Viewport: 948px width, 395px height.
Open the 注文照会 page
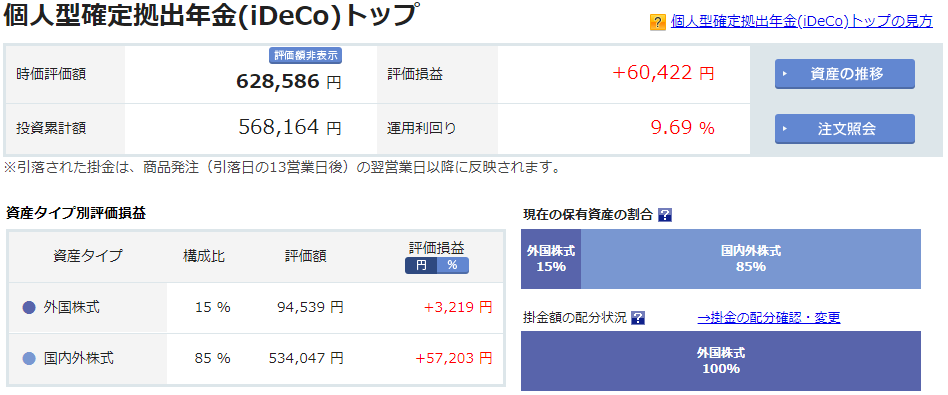click(845, 129)
